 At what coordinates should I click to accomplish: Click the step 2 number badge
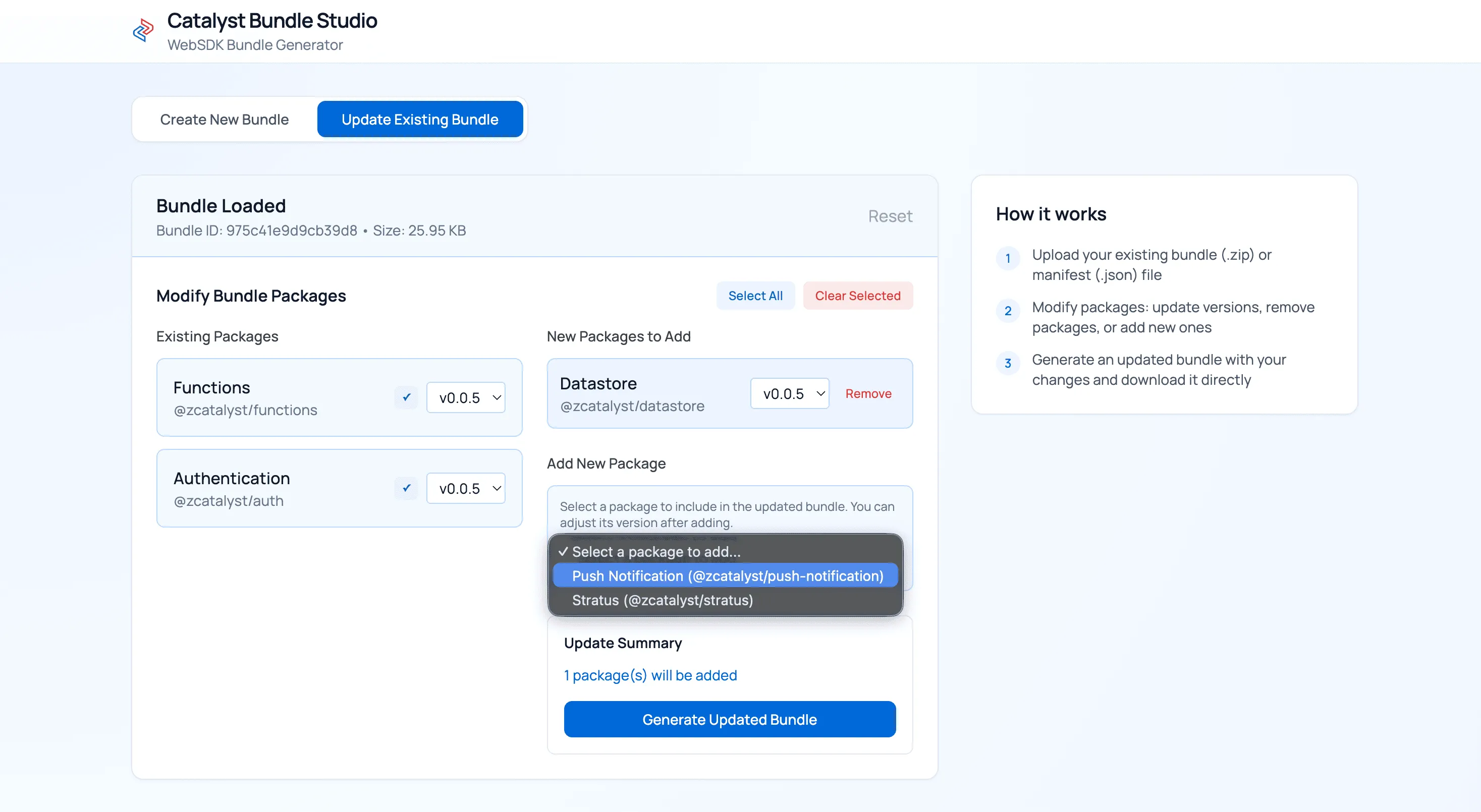coord(1007,311)
